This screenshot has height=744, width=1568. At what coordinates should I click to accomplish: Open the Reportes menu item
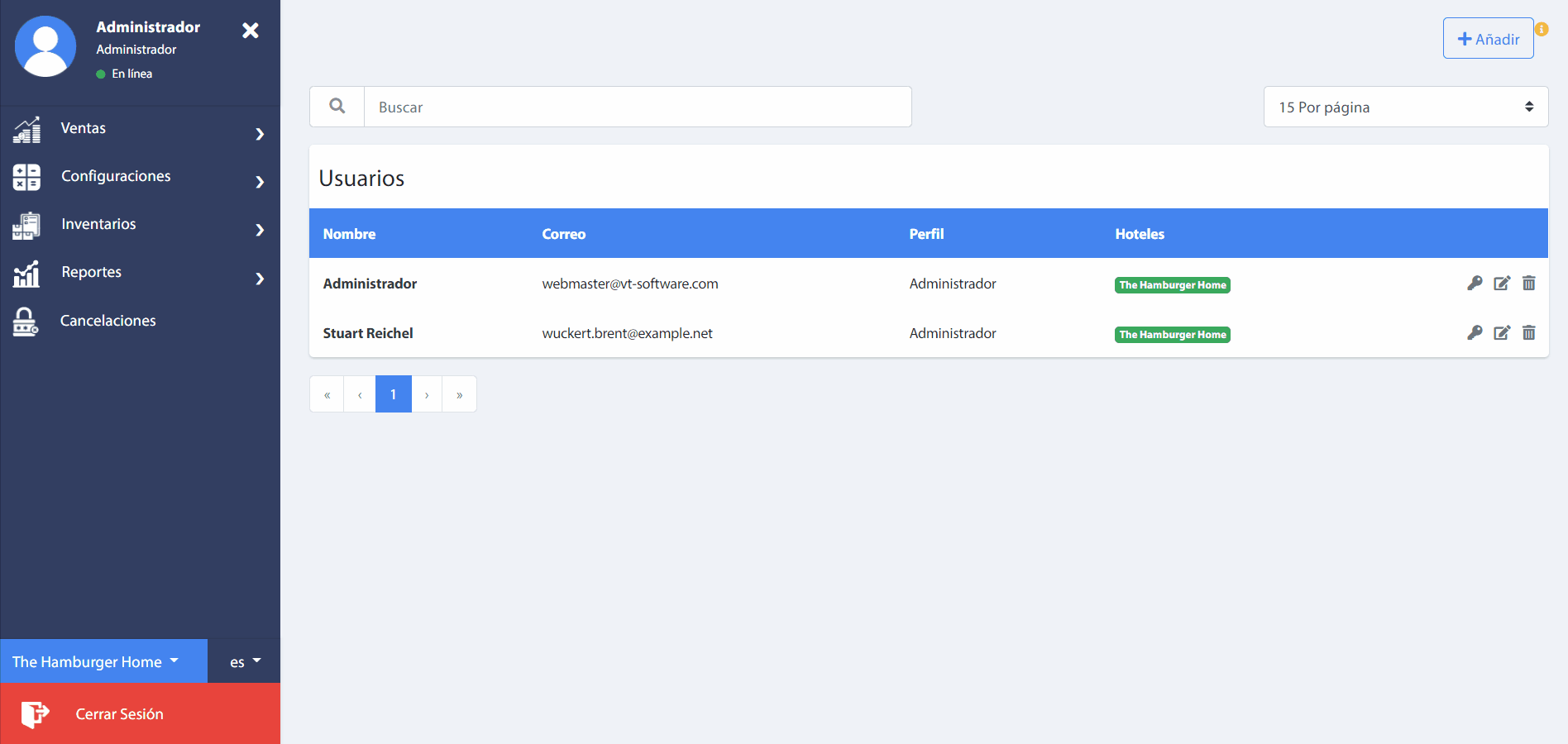click(x=139, y=273)
